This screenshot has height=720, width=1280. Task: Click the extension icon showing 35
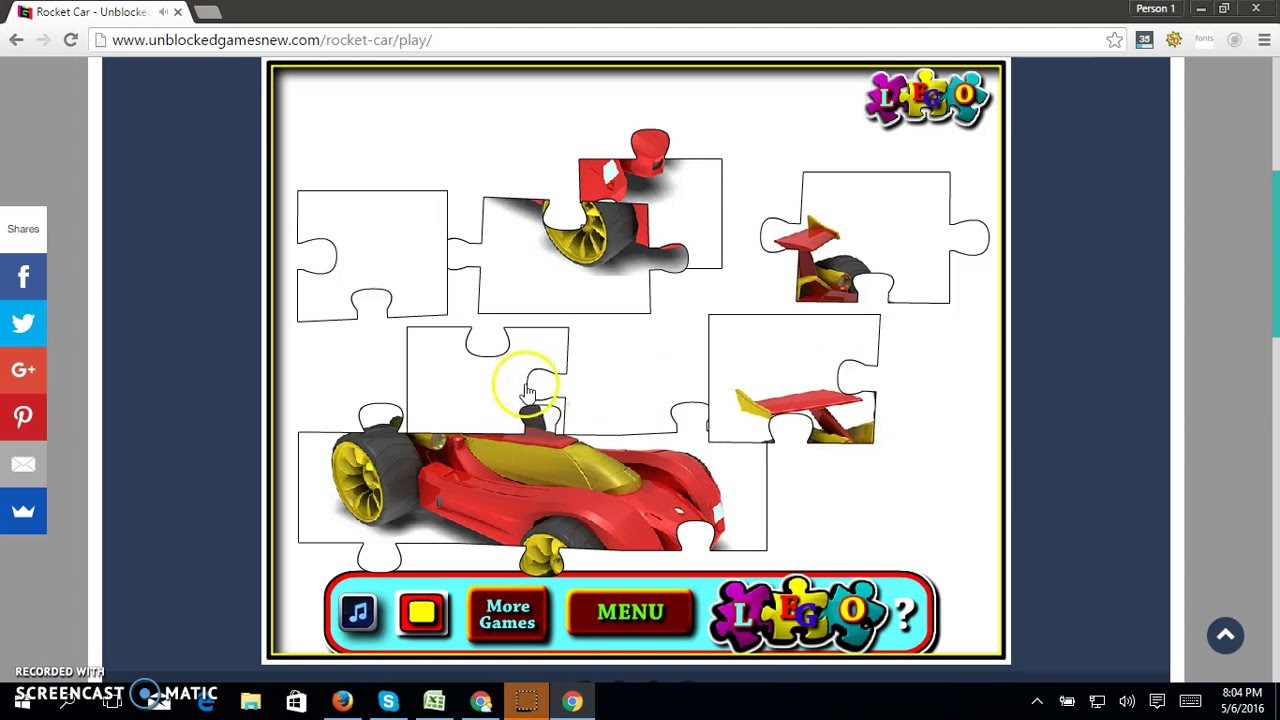click(1145, 40)
